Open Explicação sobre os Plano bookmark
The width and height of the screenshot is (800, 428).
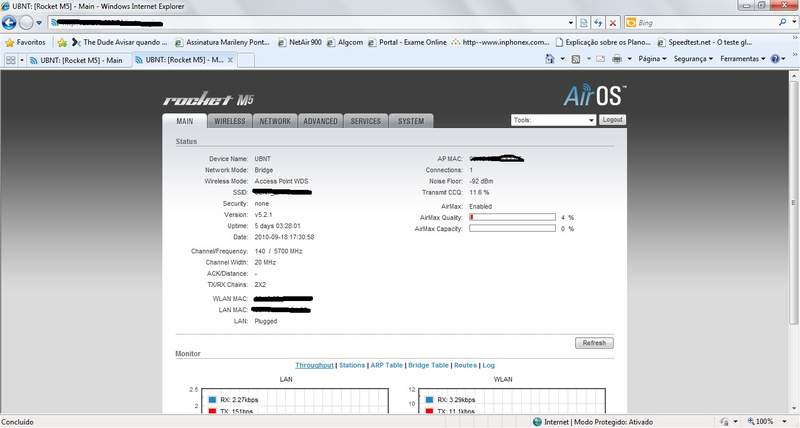[603, 42]
